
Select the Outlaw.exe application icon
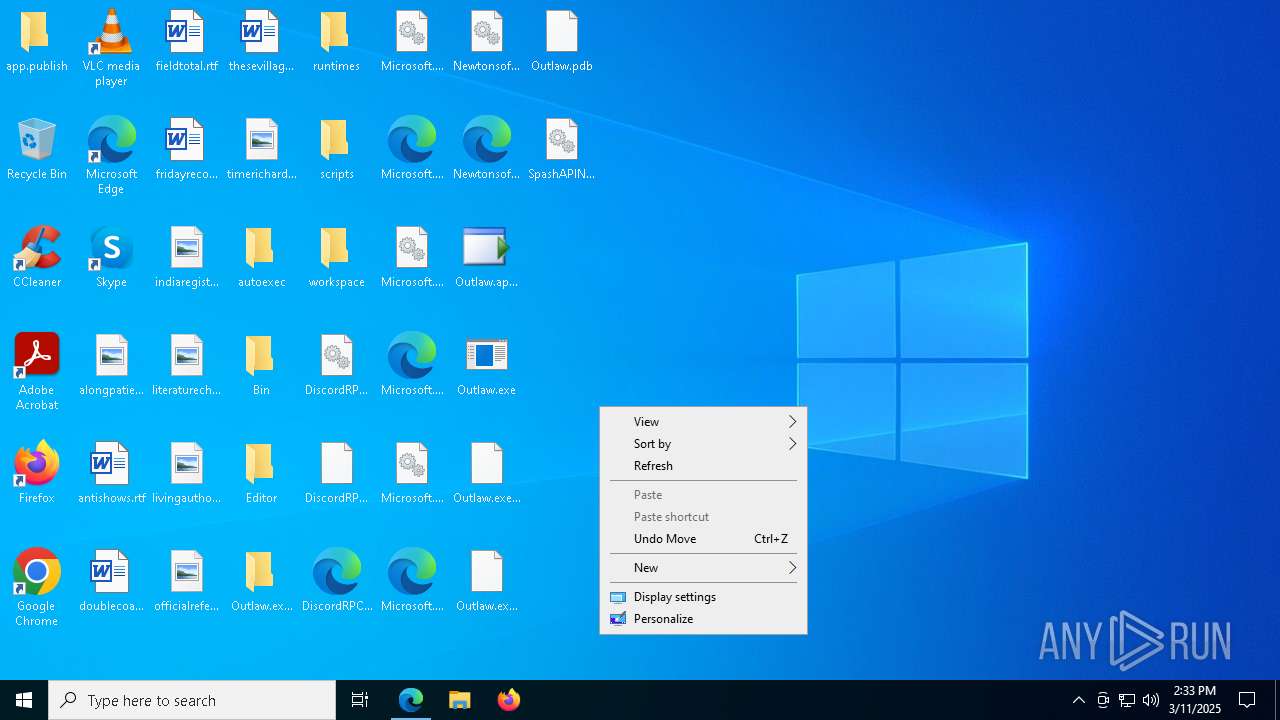(x=487, y=365)
